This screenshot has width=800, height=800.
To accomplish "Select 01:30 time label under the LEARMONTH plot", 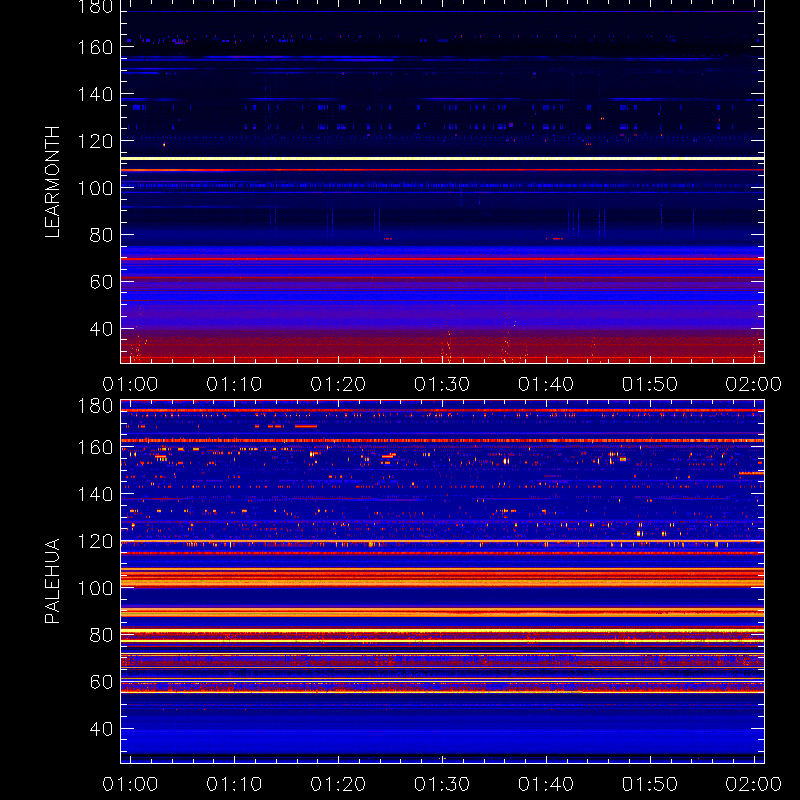I will (442, 384).
